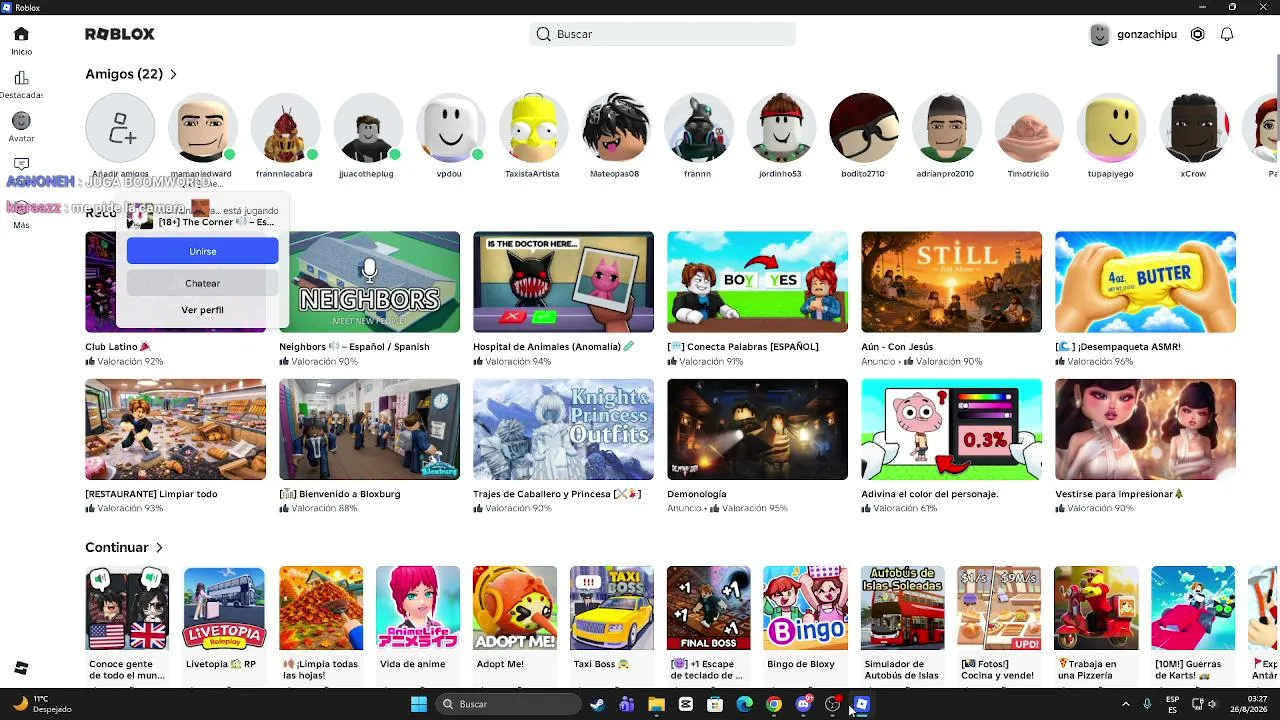
Task: Open [RESTAURANTE] Limpiar todo thumbnail
Action: [176, 429]
